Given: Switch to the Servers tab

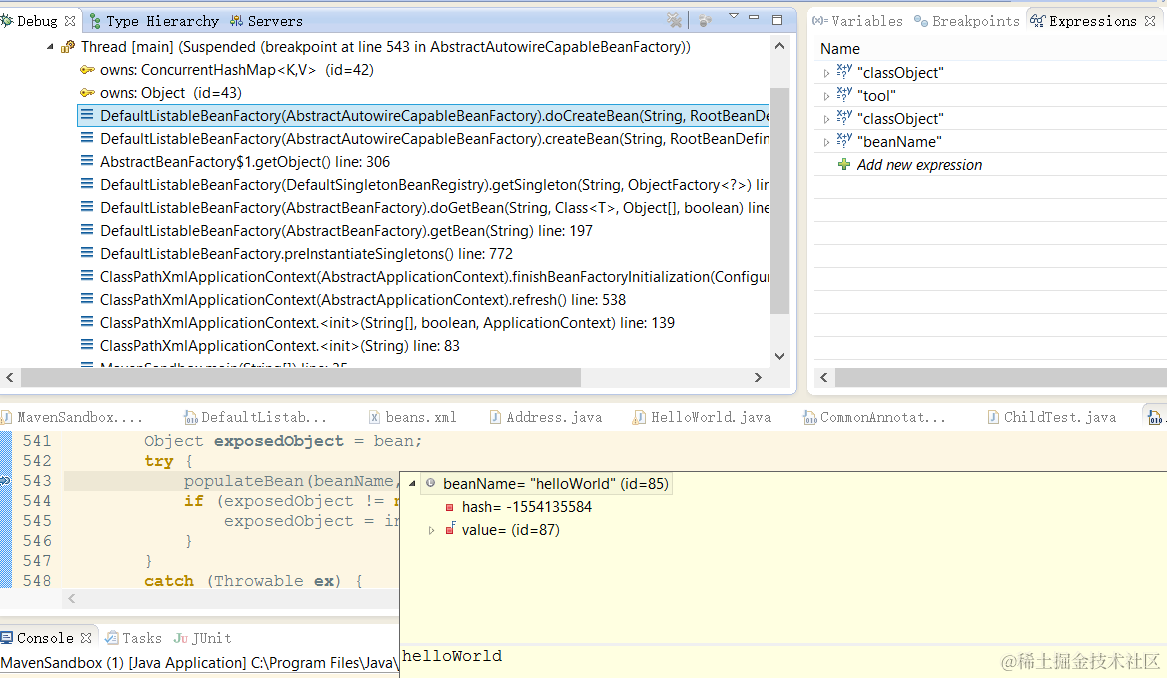Looking at the screenshot, I should click(x=266, y=21).
